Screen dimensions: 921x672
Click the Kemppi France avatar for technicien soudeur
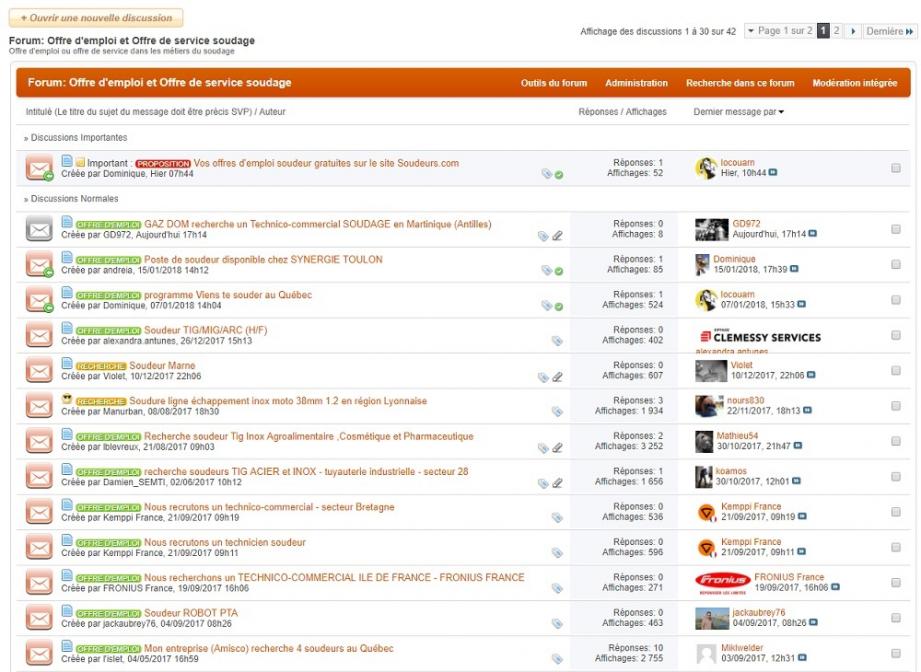click(706, 547)
